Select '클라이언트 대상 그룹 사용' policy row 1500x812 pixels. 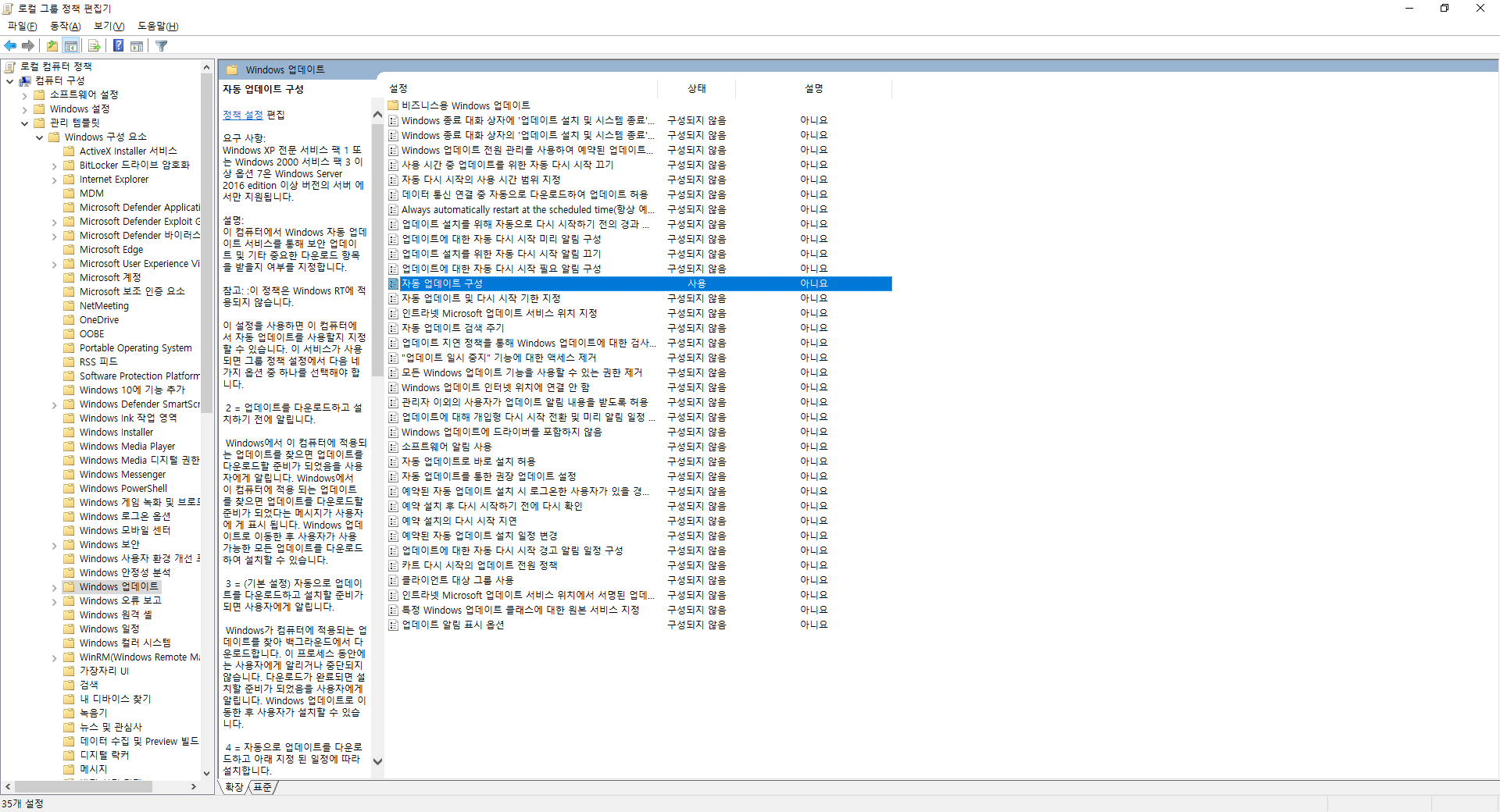coord(640,581)
